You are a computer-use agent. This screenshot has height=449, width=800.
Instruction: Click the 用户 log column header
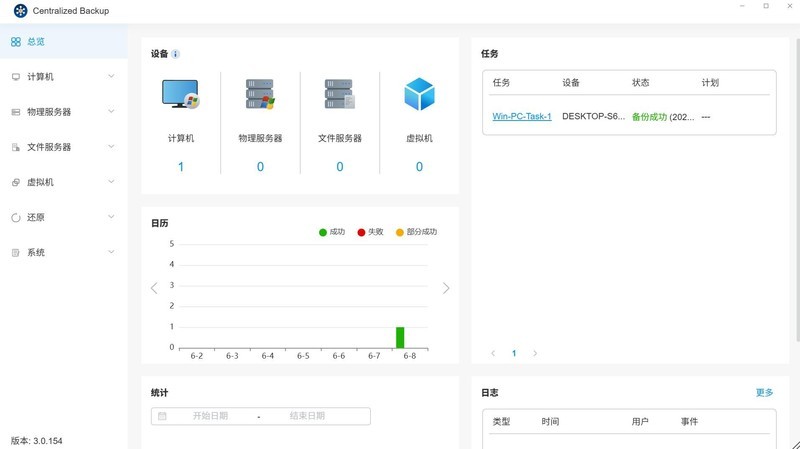pyautogui.click(x=640, y=421)
